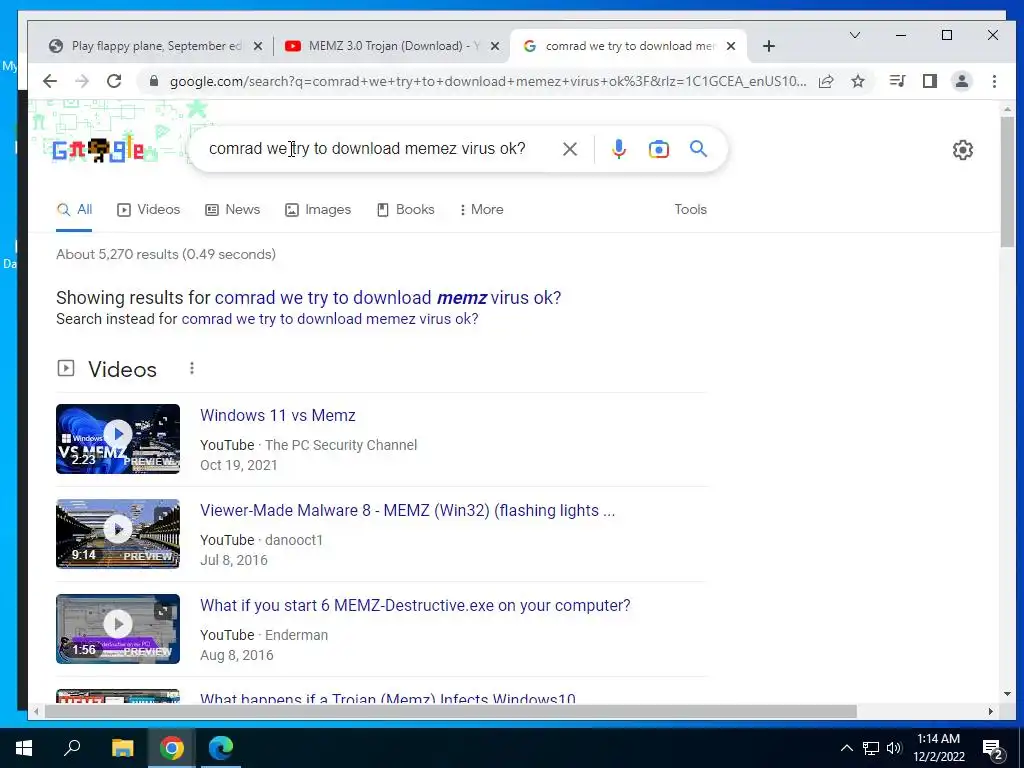Viewport: 1024px width, 768px height.
Task: Switch to News search results
Action: pos(232,210)
